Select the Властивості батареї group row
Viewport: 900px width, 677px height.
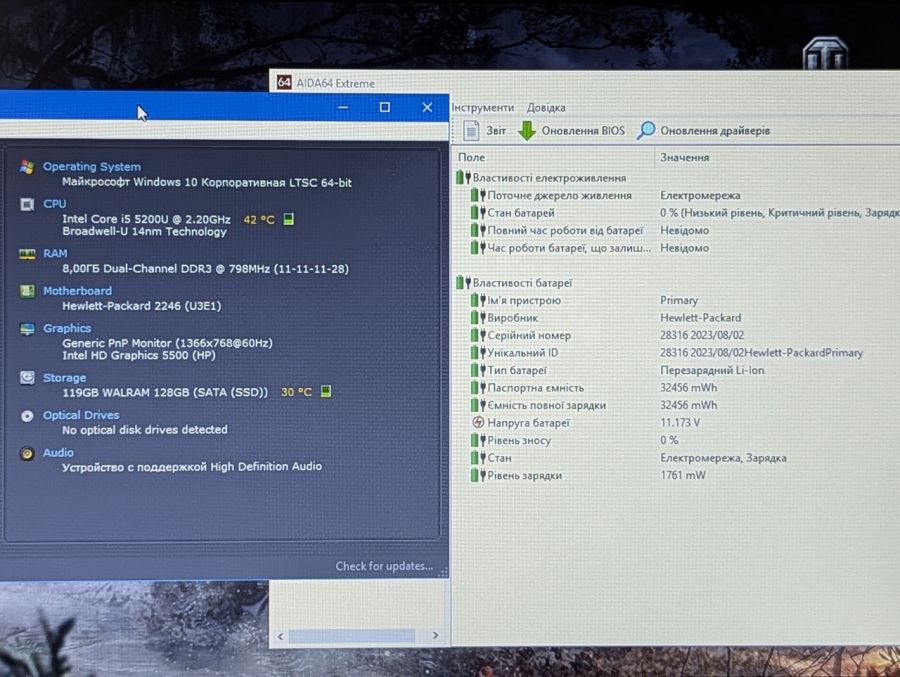tap(514, 283)
